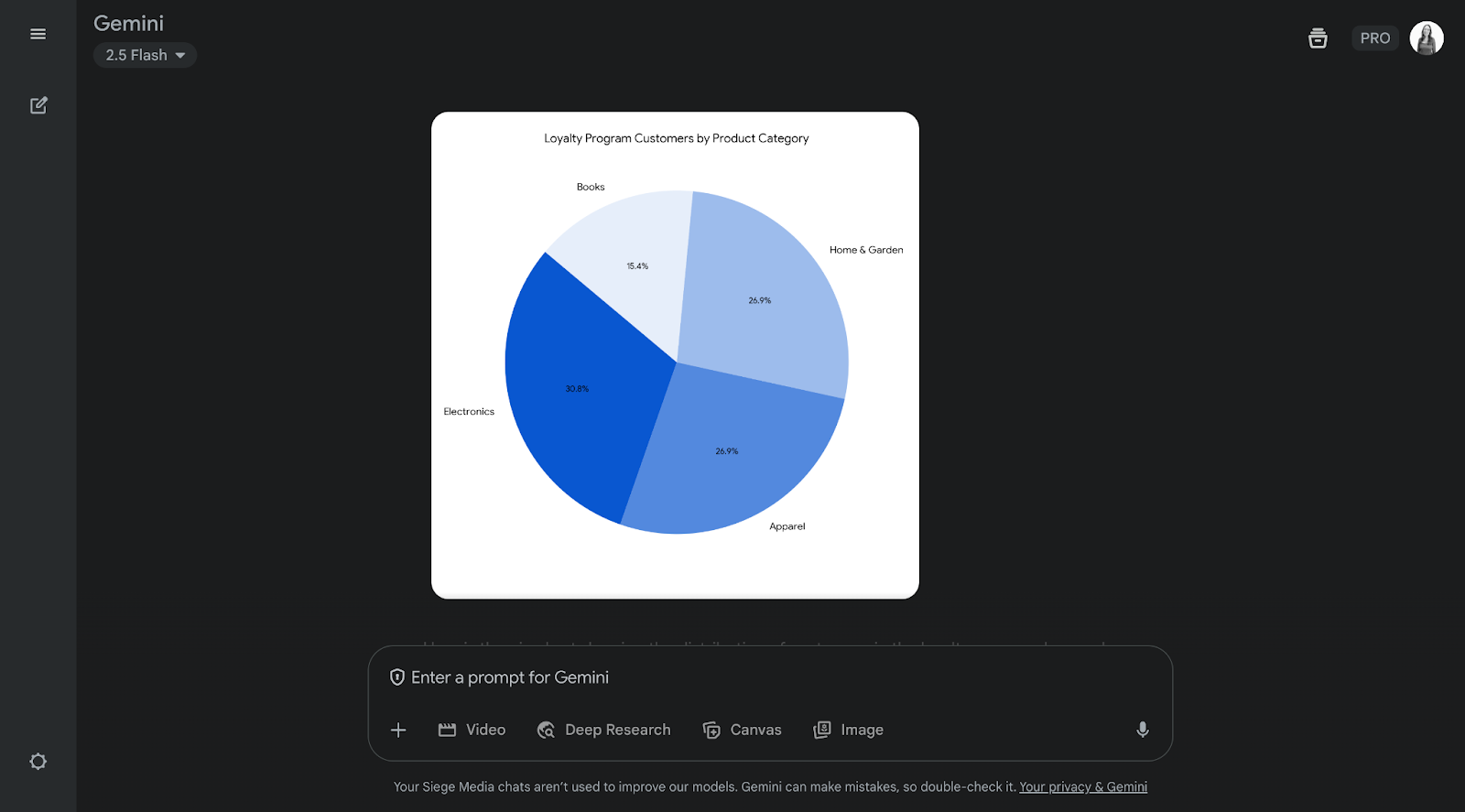
Task: Open the navigation menu with the hamburger icon
Action: click(x=38, y=33)
